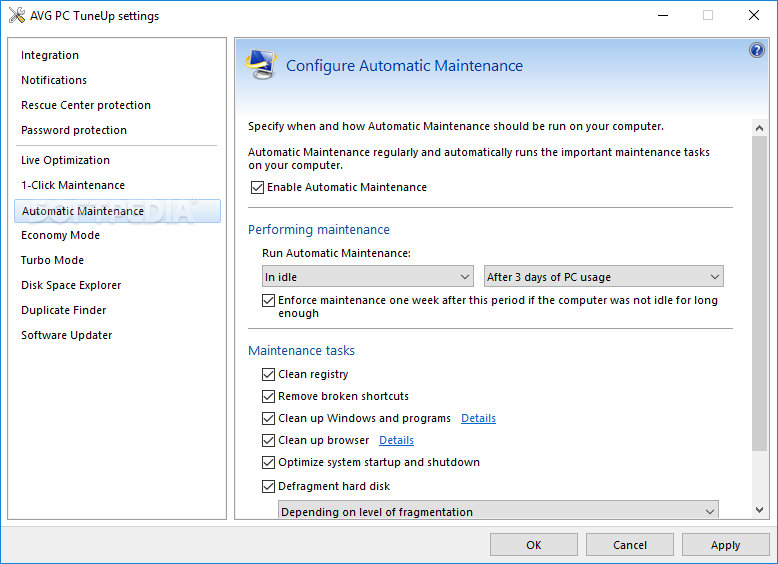Open Notifications settings page
Screen dimensions: 778x564
click(x=54, y=80)
